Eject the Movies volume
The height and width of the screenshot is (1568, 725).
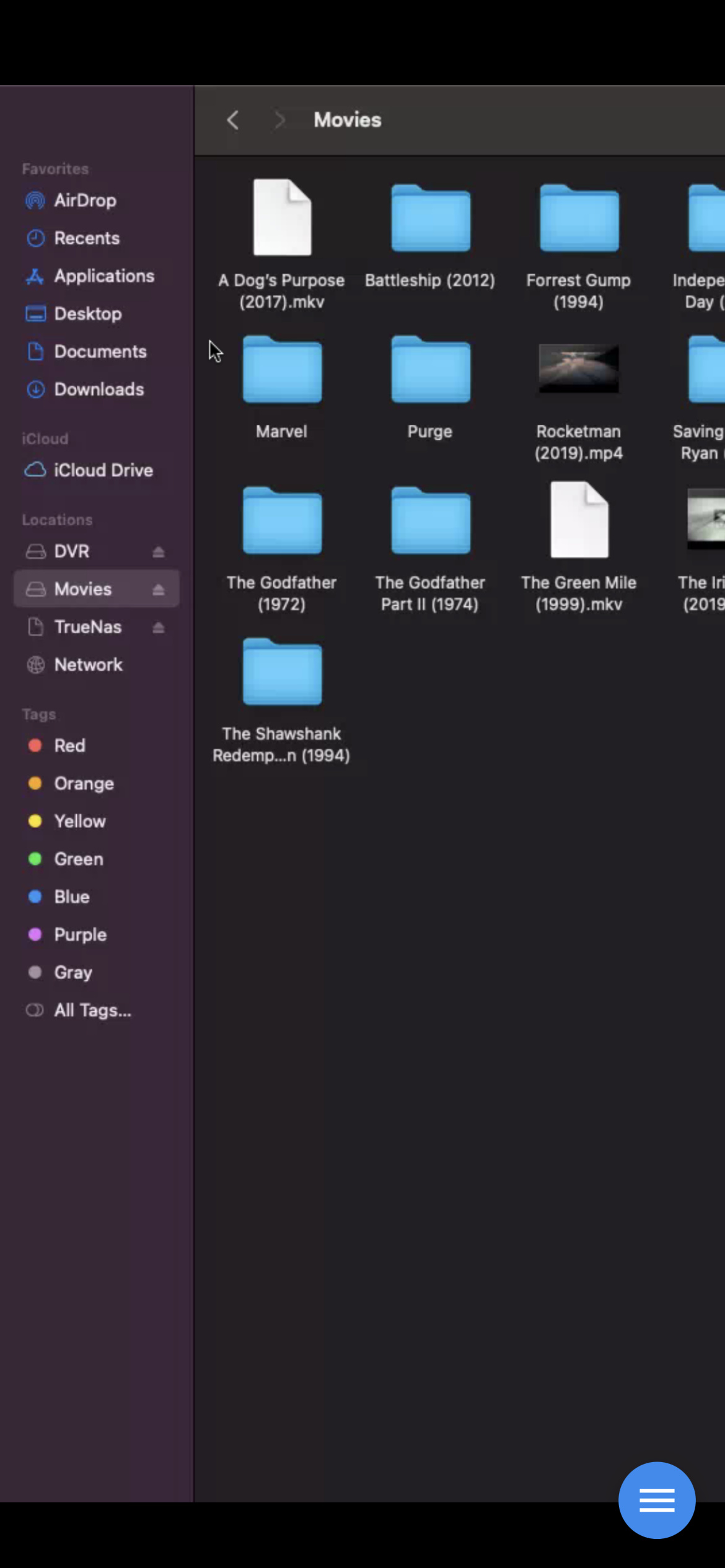point(159,590)
